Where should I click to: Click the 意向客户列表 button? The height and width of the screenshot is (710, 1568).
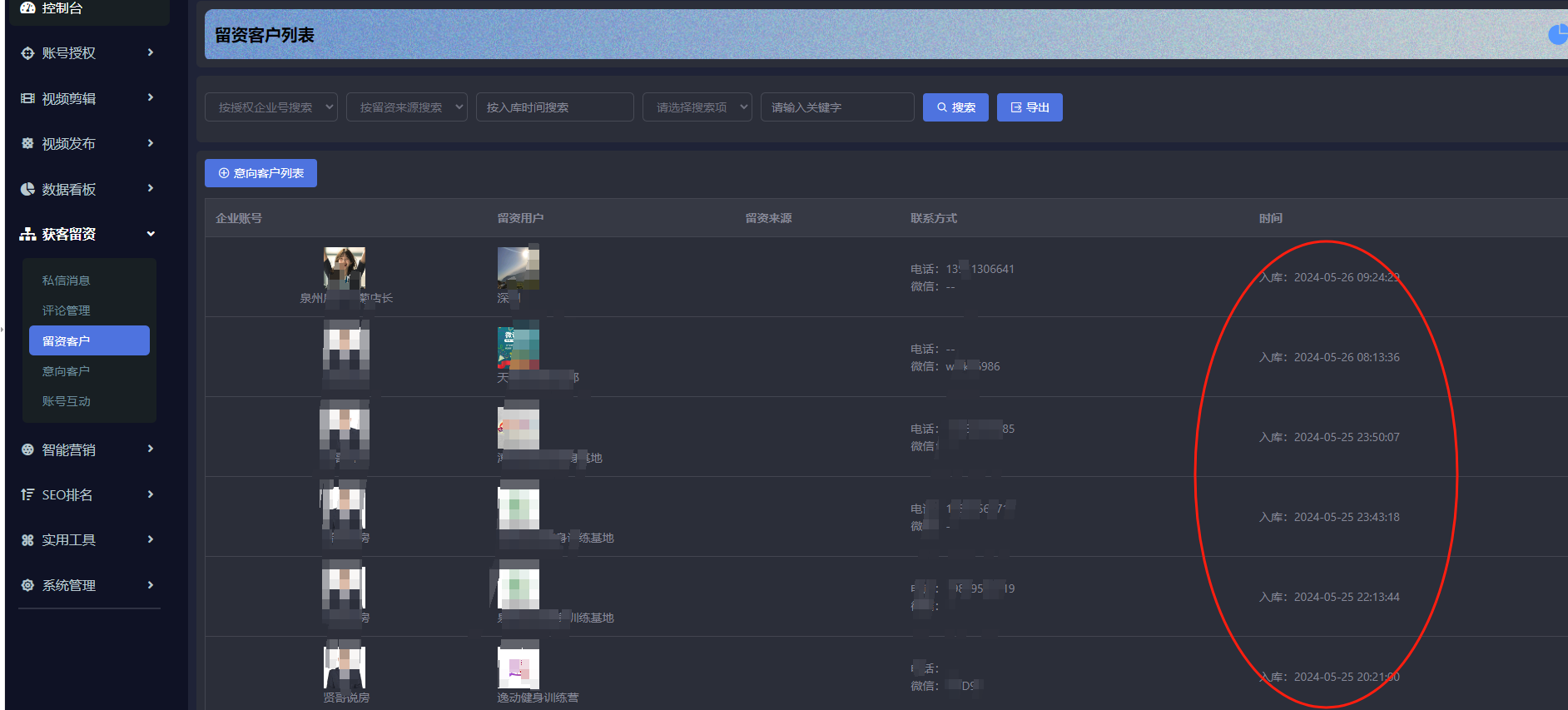(x=261, y=173)
